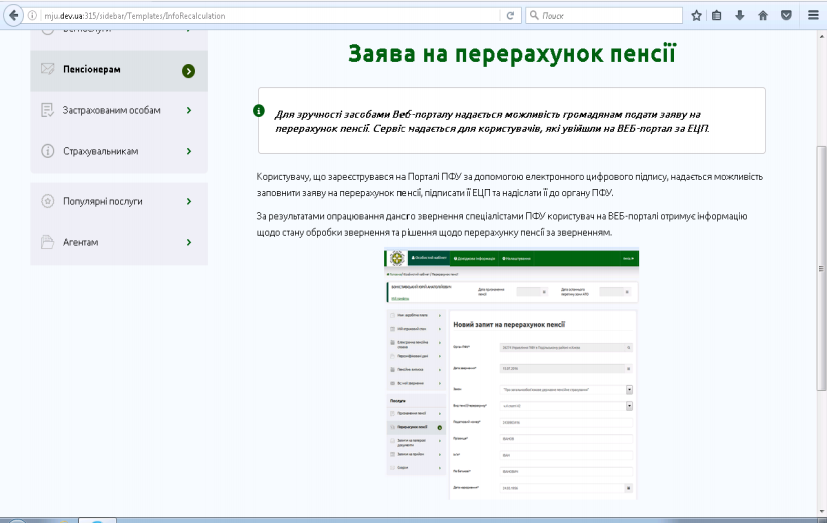Click the magnifier icon in the search box
827x523 pixels.
click(x=534, y=15)
